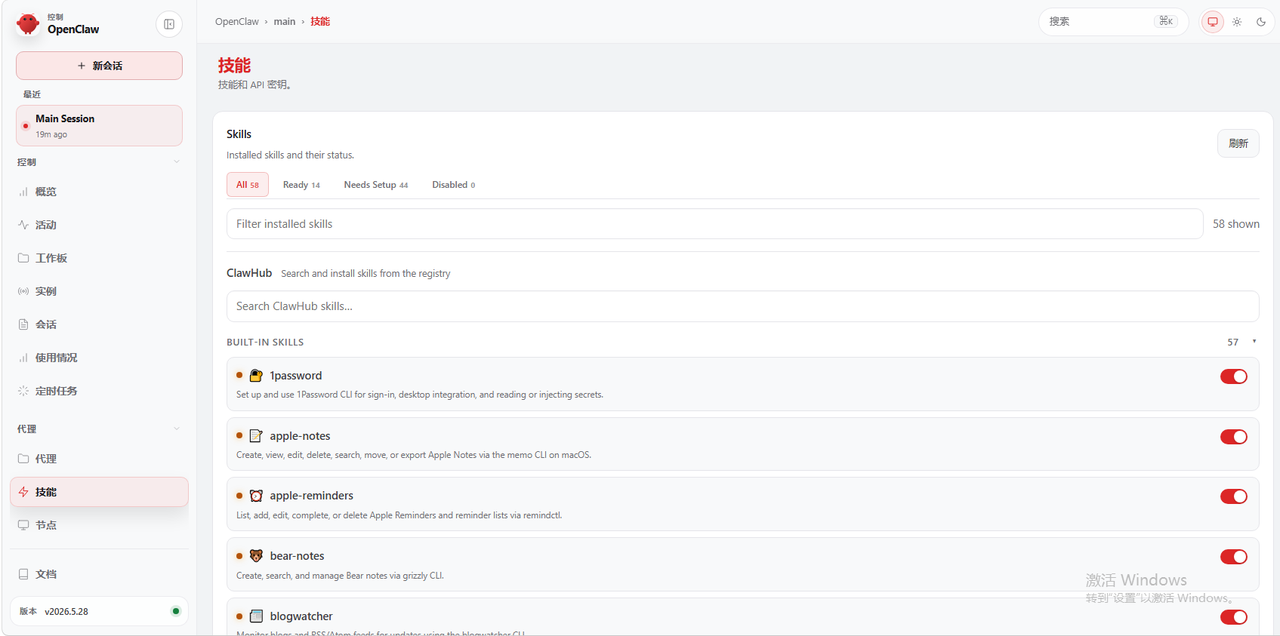1280x636 pixels.
Task: Click the version v2026.5.28 label
Action: pos(66,611)
